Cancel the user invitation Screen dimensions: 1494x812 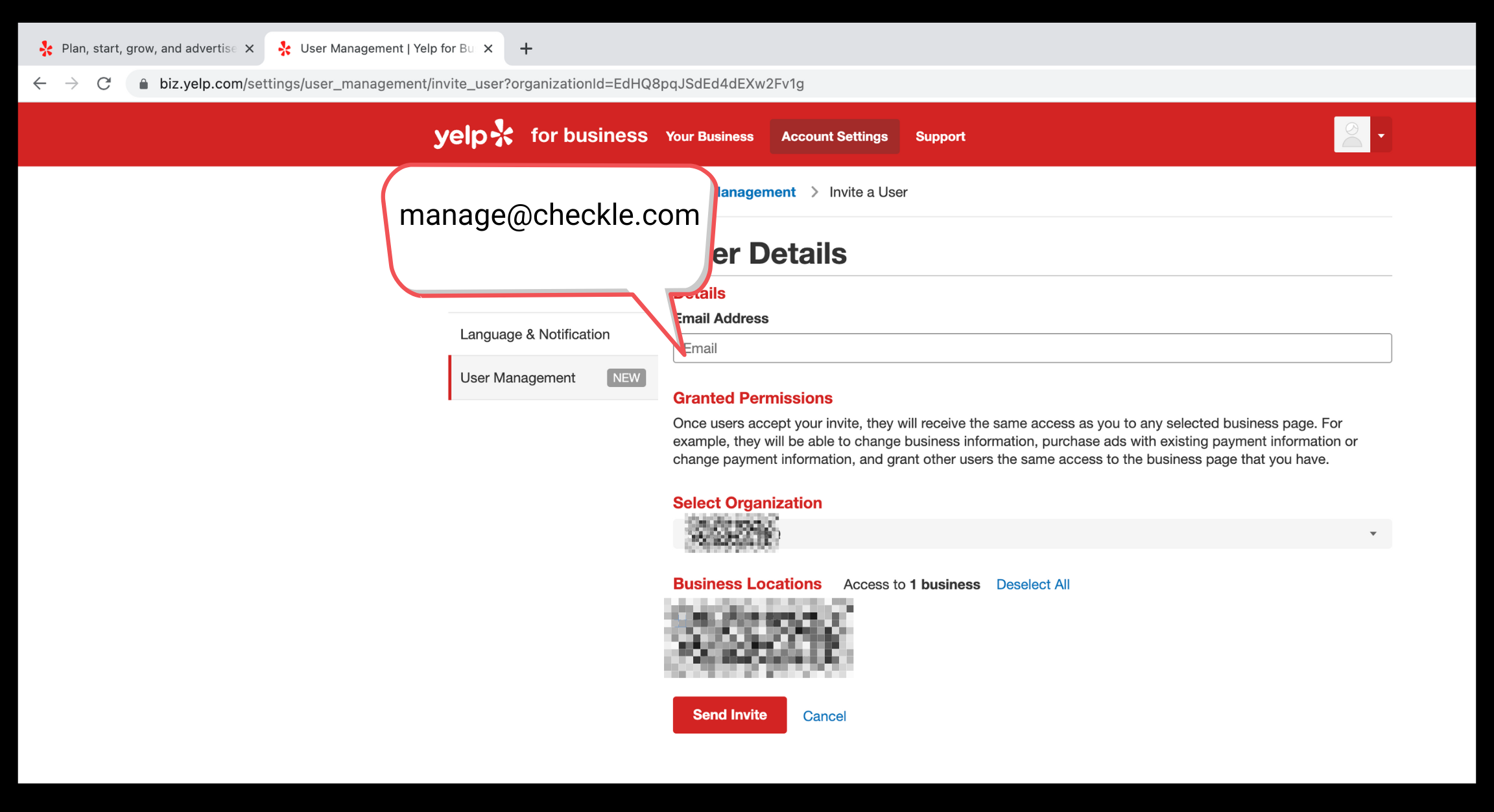[824, 716]
